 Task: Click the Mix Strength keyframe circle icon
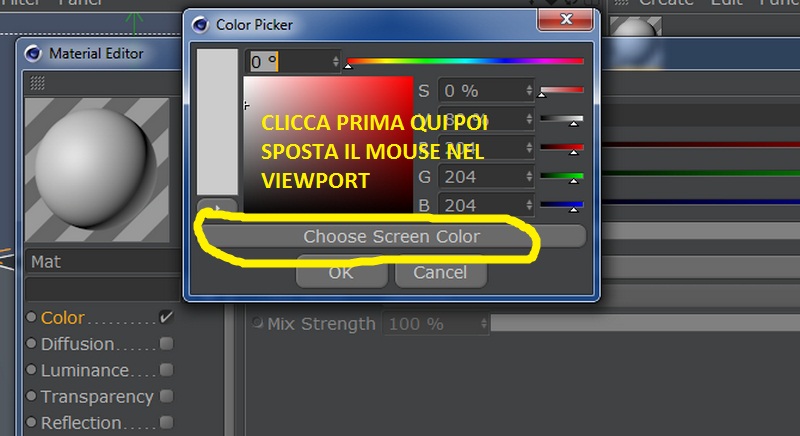tap(257, 322)
